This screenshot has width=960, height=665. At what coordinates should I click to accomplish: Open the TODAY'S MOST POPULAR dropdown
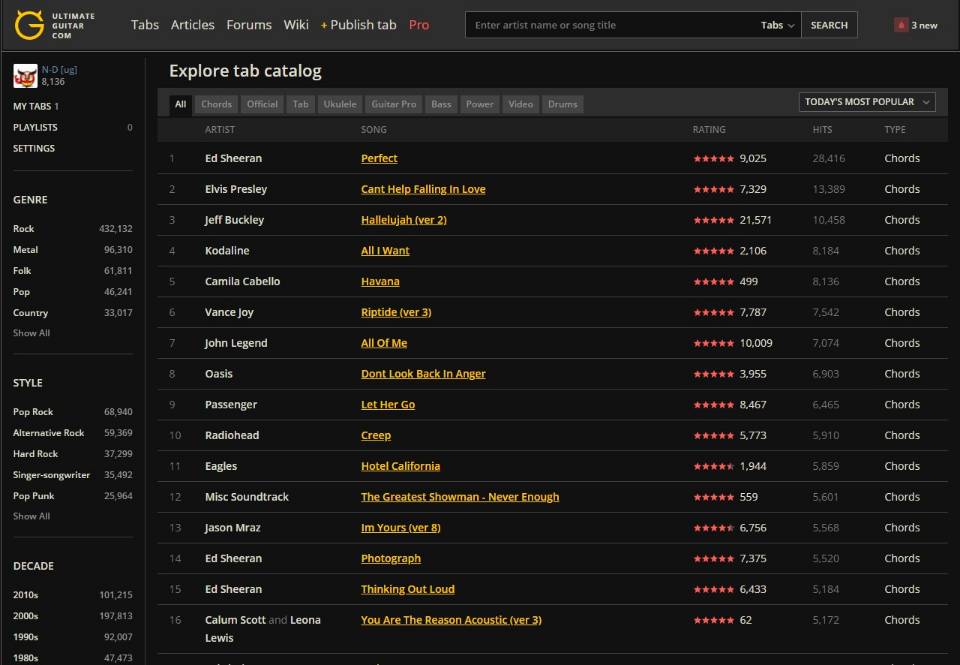tap(866, 101)
